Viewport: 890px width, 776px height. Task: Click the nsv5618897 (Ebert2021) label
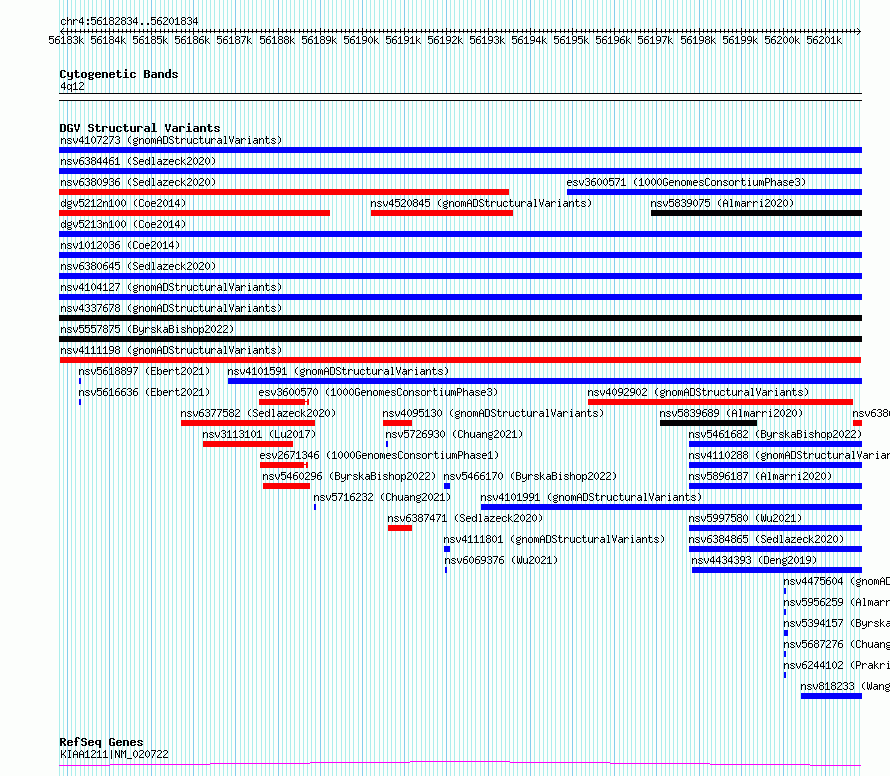(144, 371)
